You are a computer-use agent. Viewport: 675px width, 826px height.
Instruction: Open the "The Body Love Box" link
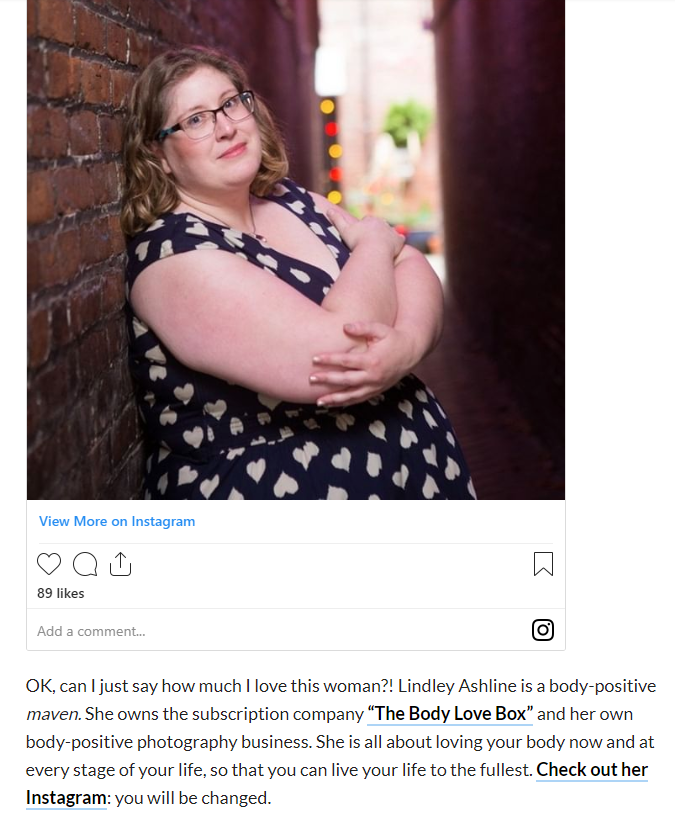pyautogui.click(x=450, y=714)
